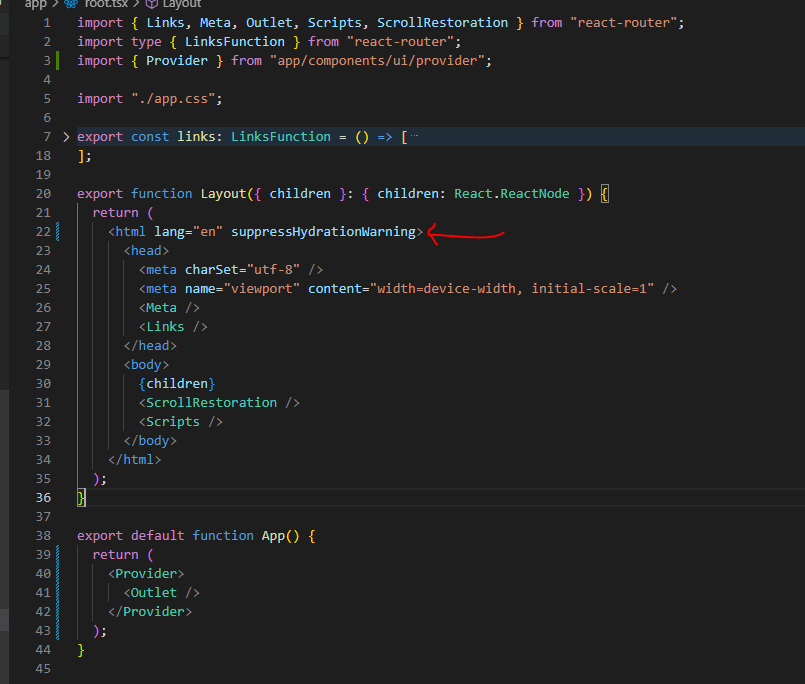Click the "./app.css" import string
The image size is (805, 684).
173,99
